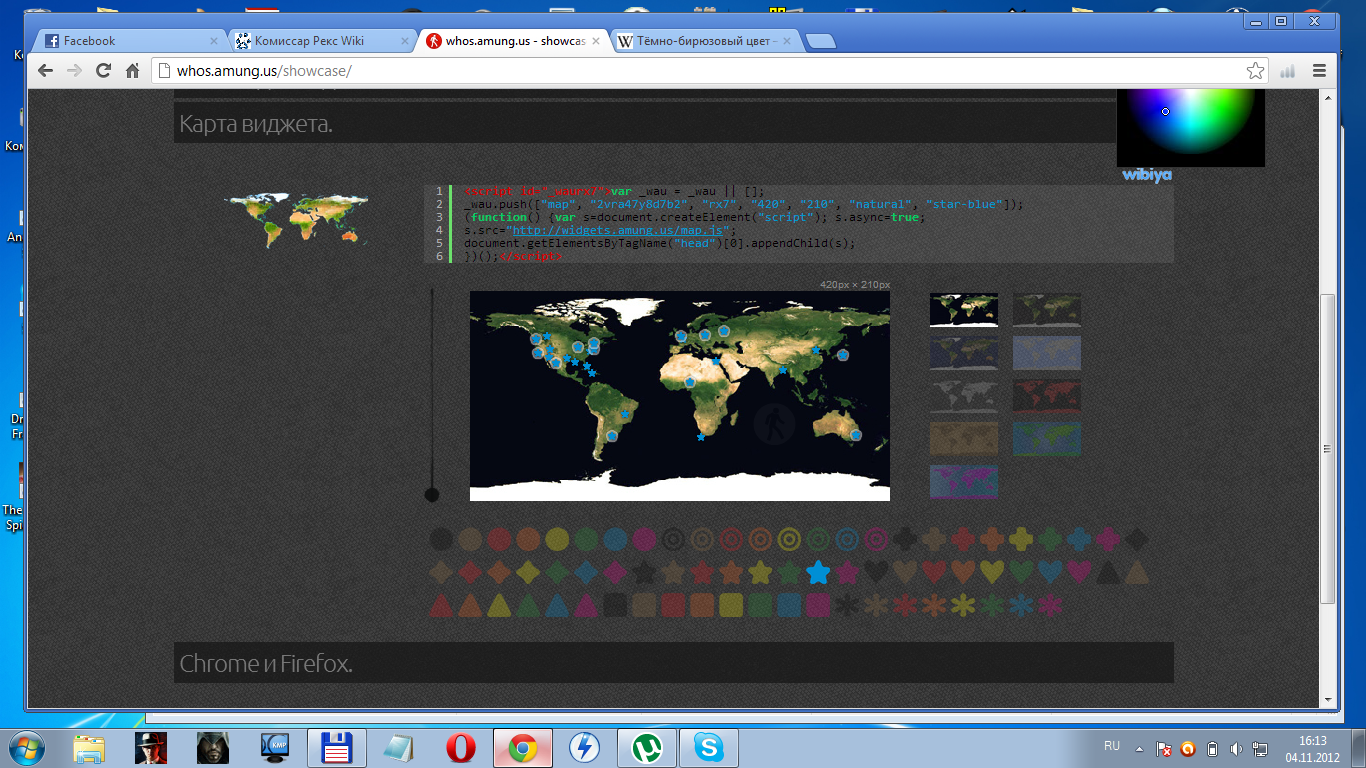Choose the gray monochrome map style thumbnail
The image size is (1366, 768).
click(x=964, y=396)
